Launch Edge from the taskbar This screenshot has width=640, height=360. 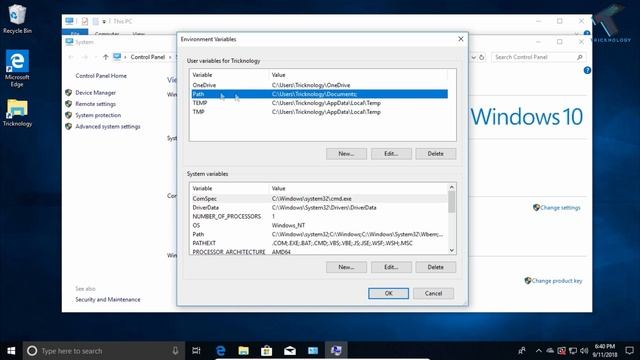coord(220,351)
